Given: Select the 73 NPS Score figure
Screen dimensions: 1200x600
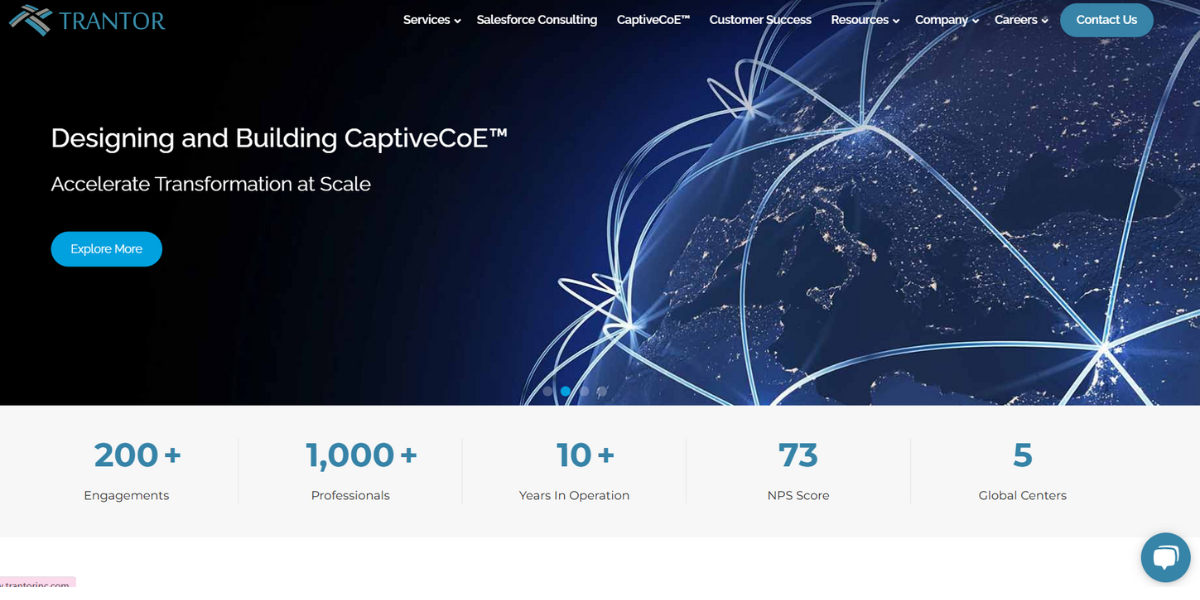Looking at the screenshot, I should tap(798, 456).
